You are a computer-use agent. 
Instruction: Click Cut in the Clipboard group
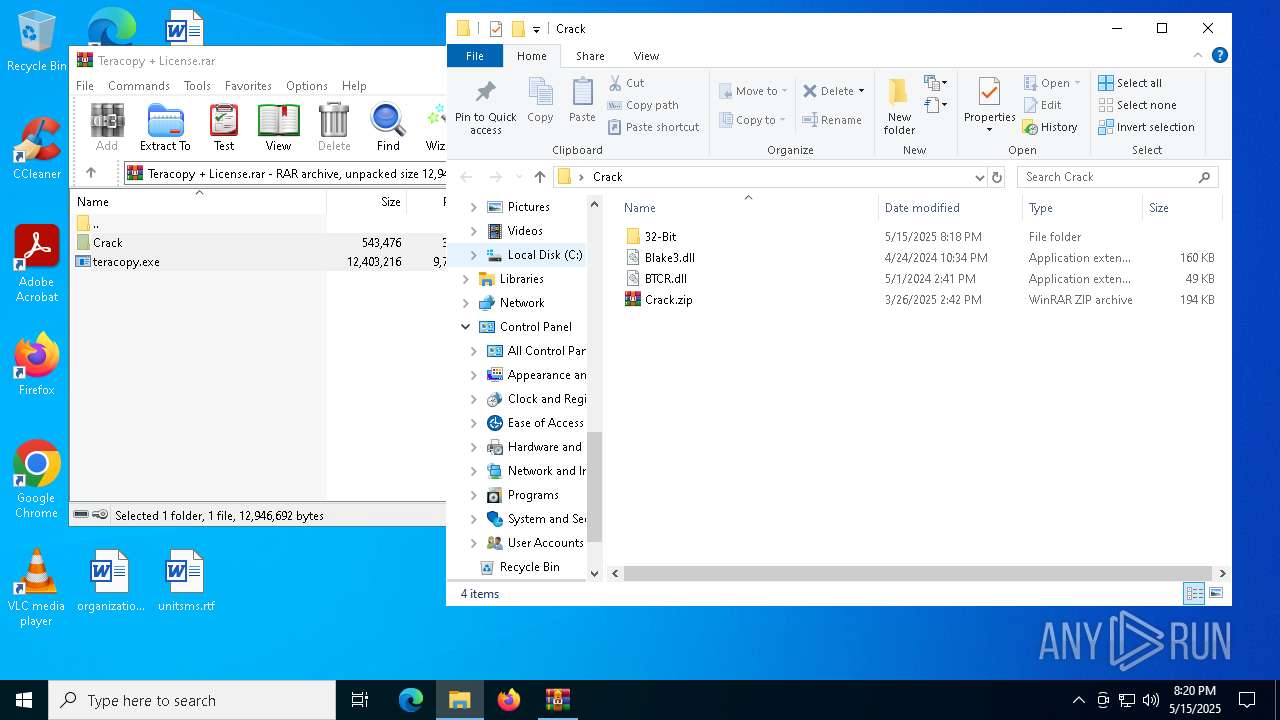point(626,83)
